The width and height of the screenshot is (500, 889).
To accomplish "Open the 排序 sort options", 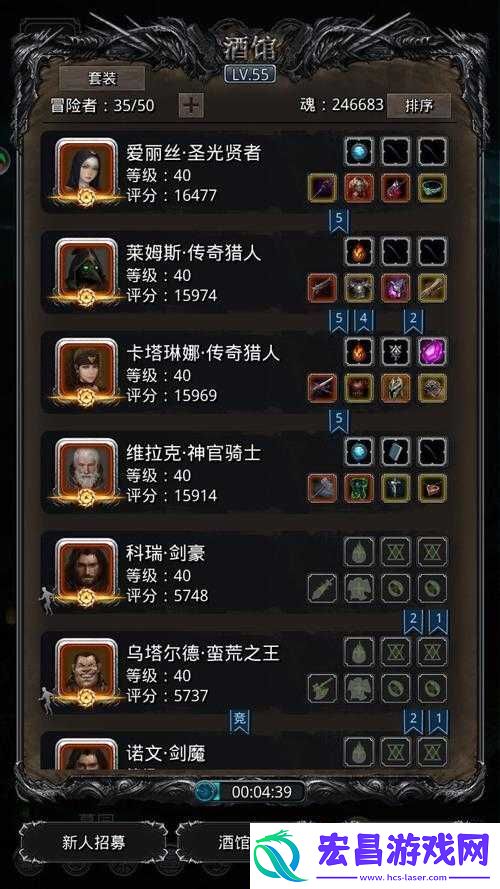I will 419,106.
